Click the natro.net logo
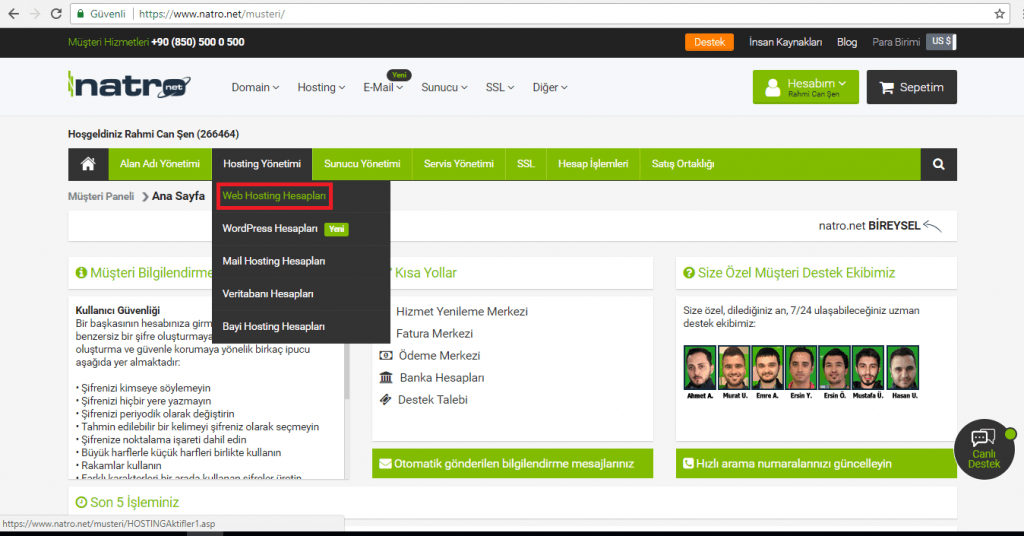Screen dimensions: 1024x536 (x=129, y=86)
